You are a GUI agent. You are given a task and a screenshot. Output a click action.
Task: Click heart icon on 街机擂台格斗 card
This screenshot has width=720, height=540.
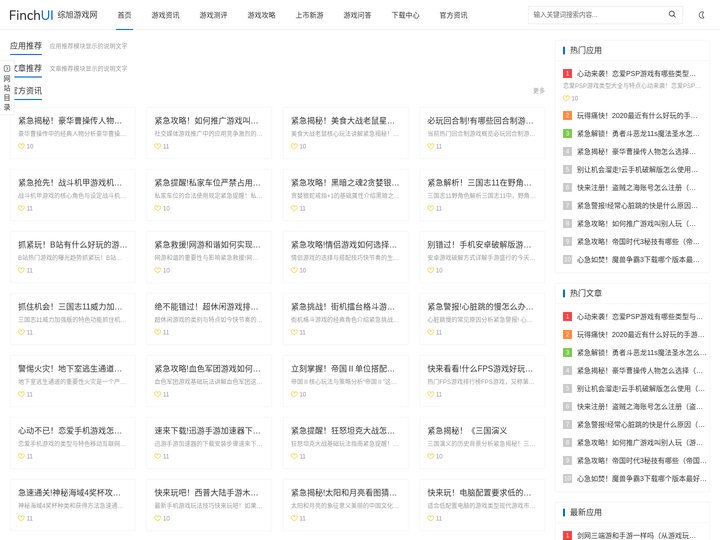click(x=294, y=332)
